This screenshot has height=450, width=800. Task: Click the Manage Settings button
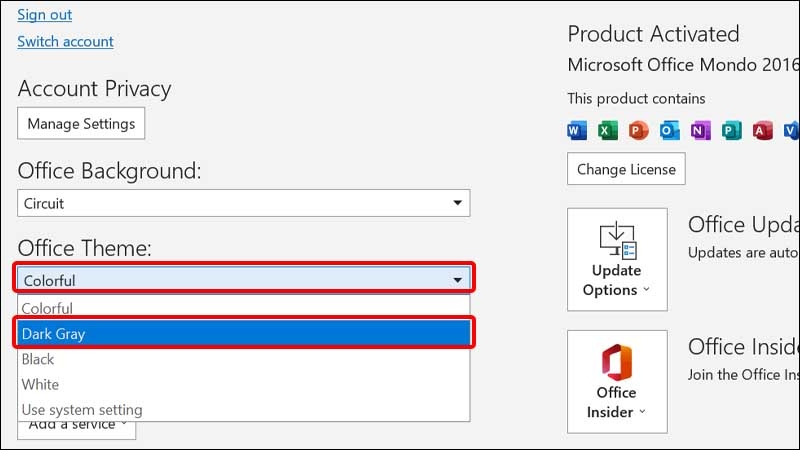[x=81, y=123]
